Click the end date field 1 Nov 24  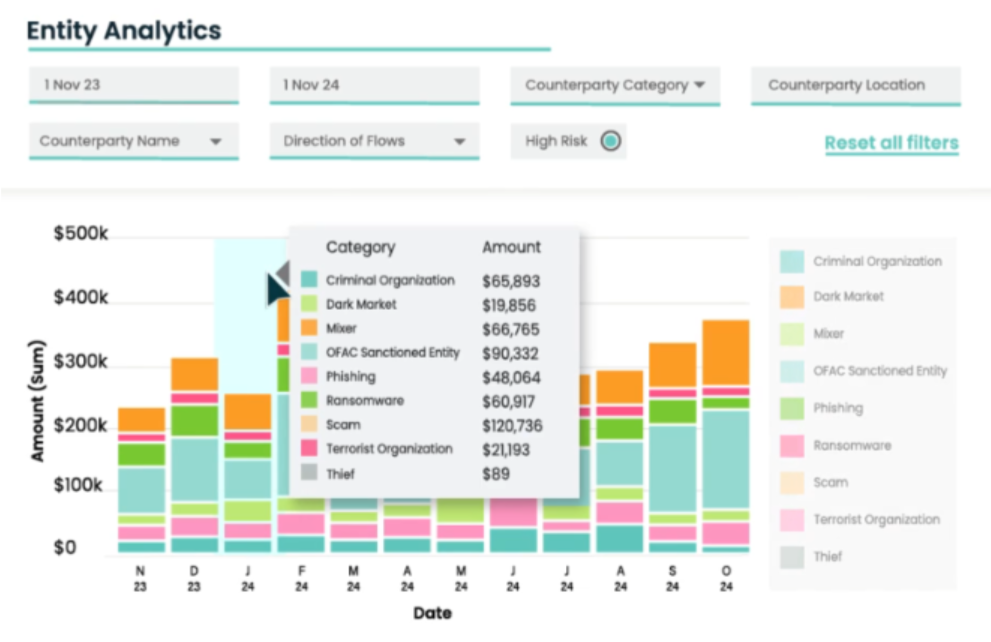374,86
